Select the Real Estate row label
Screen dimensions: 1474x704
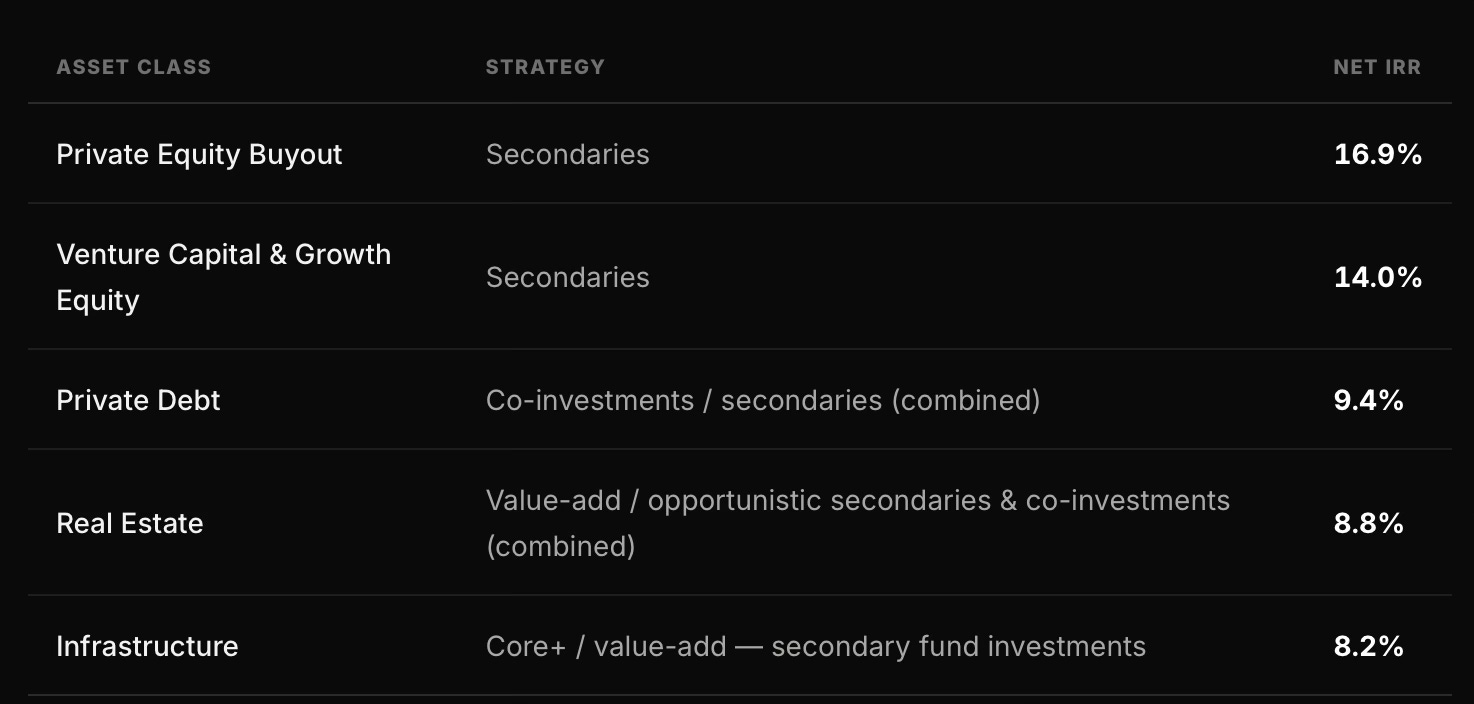(x=130, y=523)
